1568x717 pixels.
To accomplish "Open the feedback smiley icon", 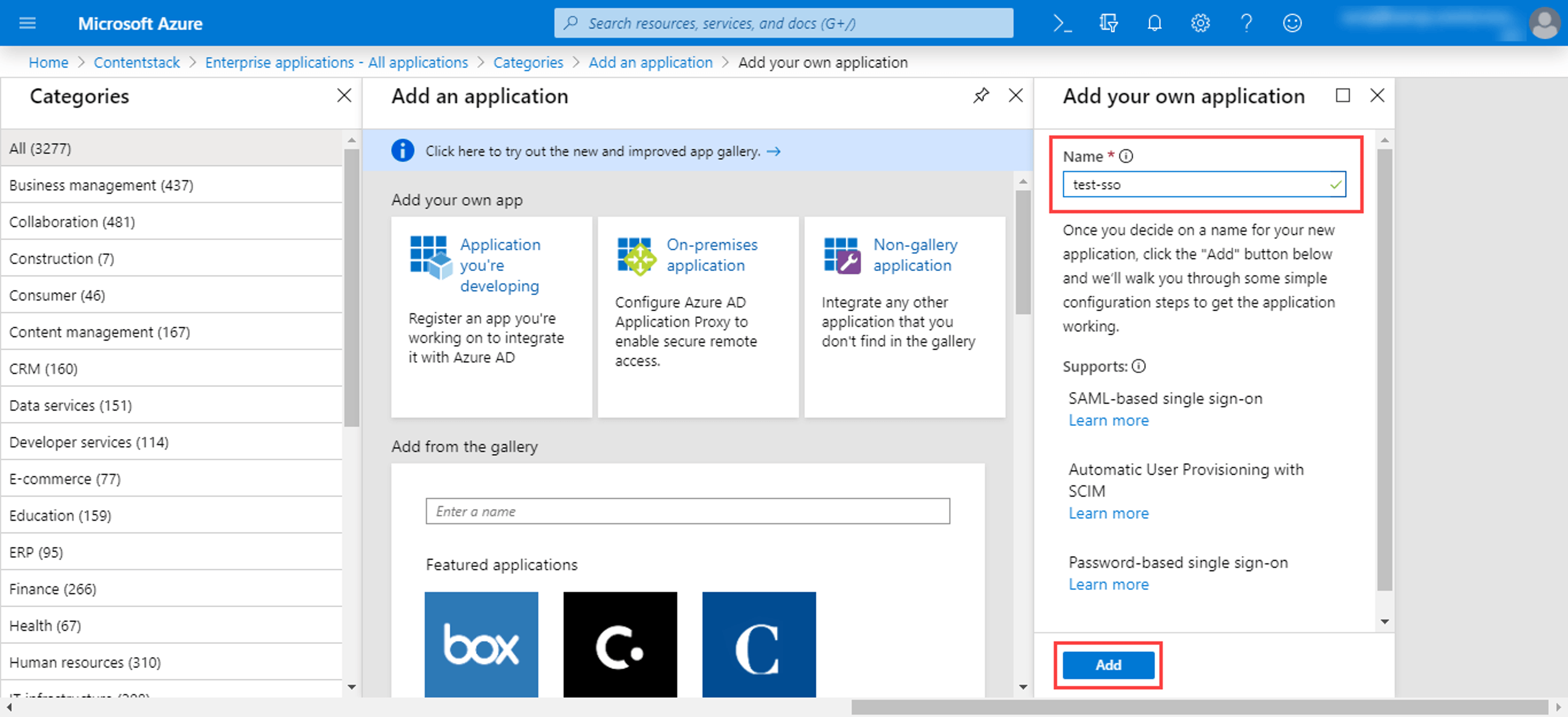I will [1292, 23].
